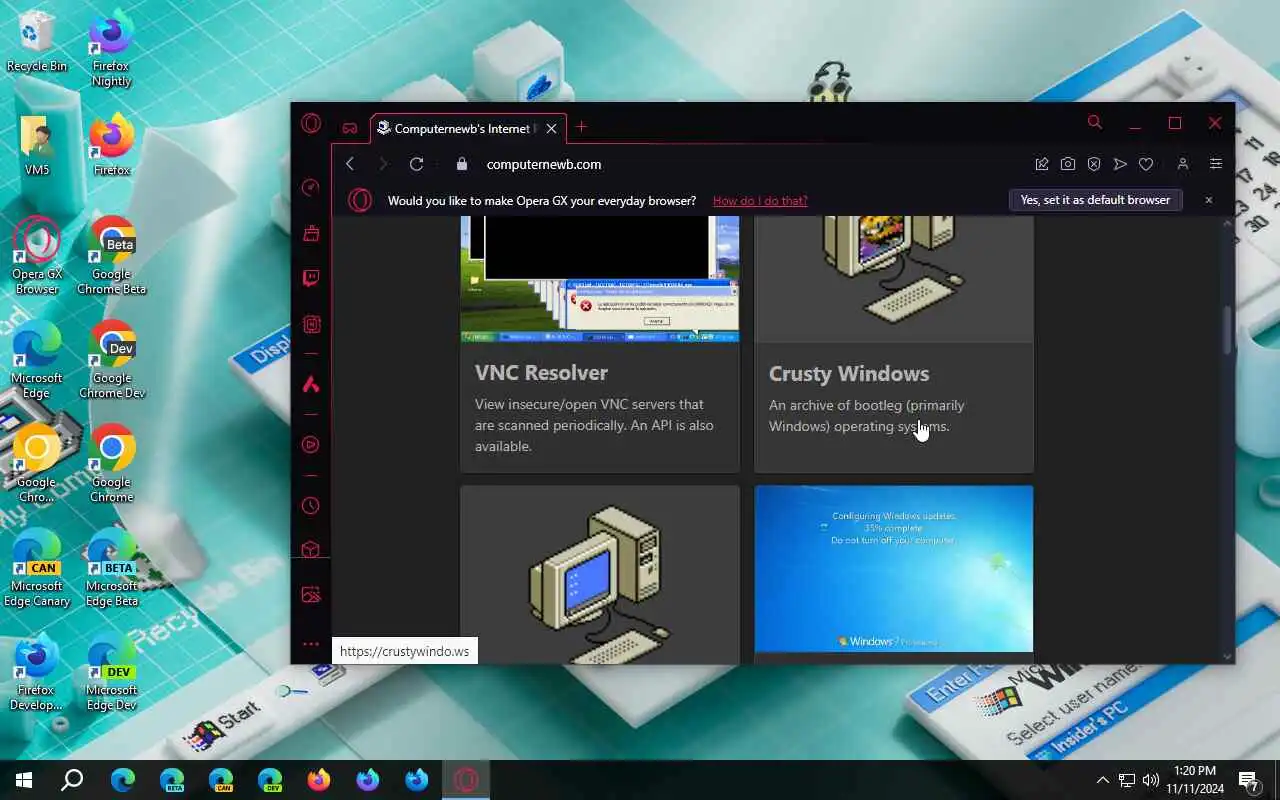1280x800 pixels.
Task: Open the Crusty Windows card title
Action: coord(849,374)
